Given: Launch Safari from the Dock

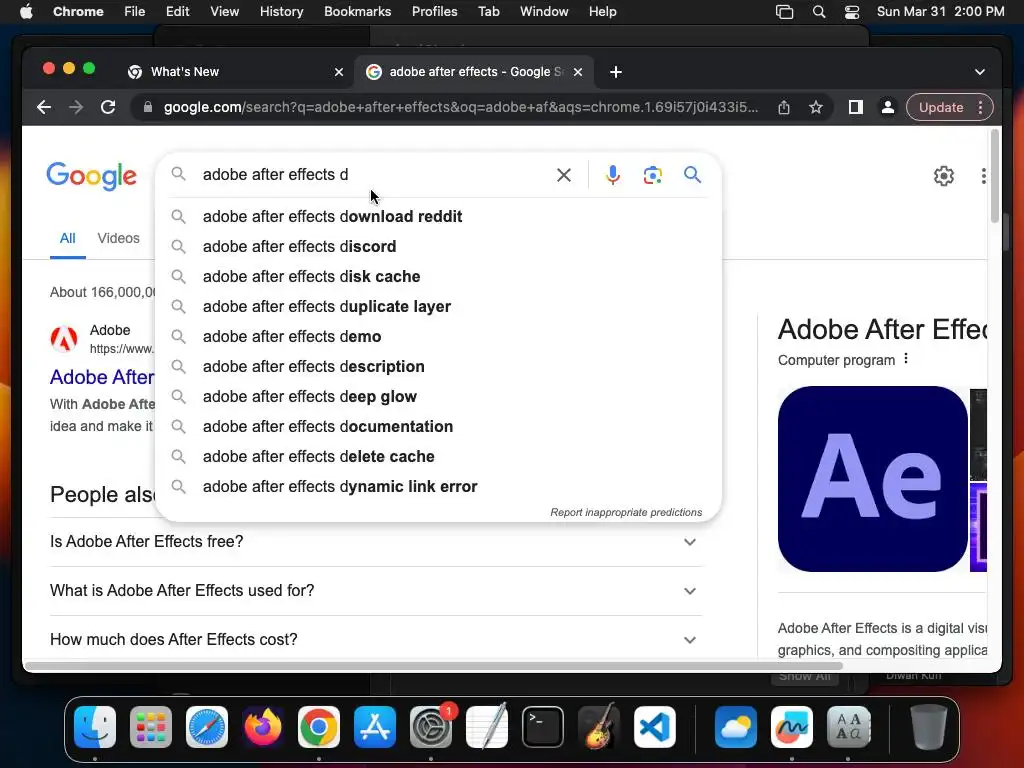Looking at the screenshot, I should pyautogui.click(x=207, y=727).
